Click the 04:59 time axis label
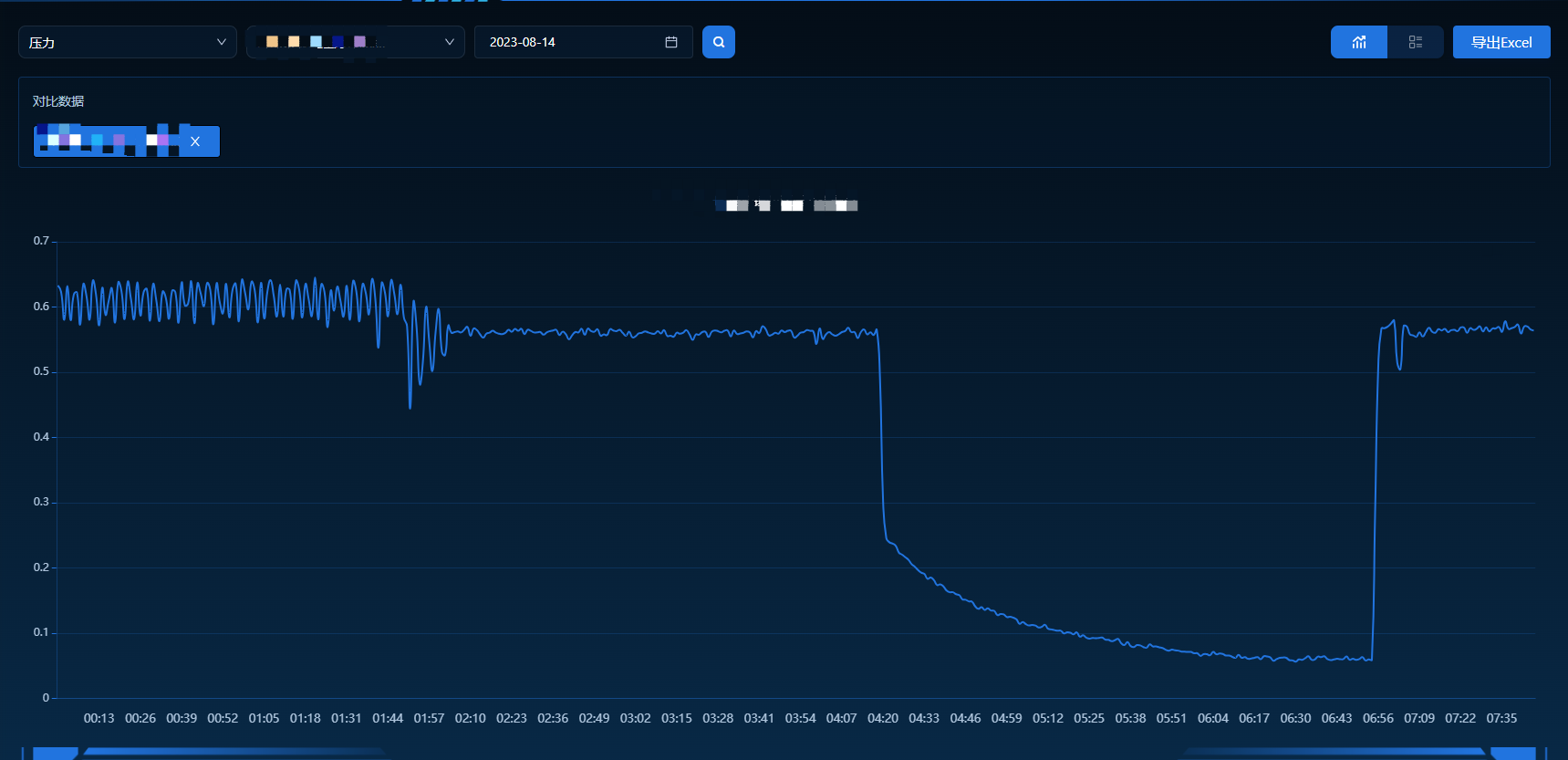 (x=1007, y=718)
